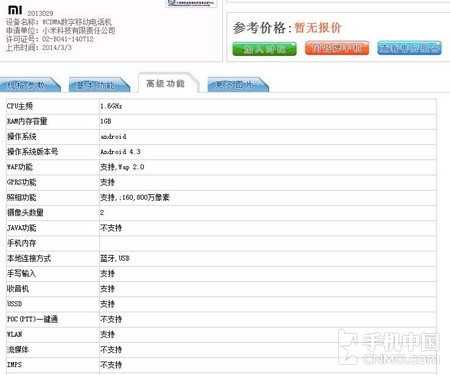Click the 暂无报价 price text
Image resolution: width=450 pixels, height=375 pixels.
click(x=318, y=27)
